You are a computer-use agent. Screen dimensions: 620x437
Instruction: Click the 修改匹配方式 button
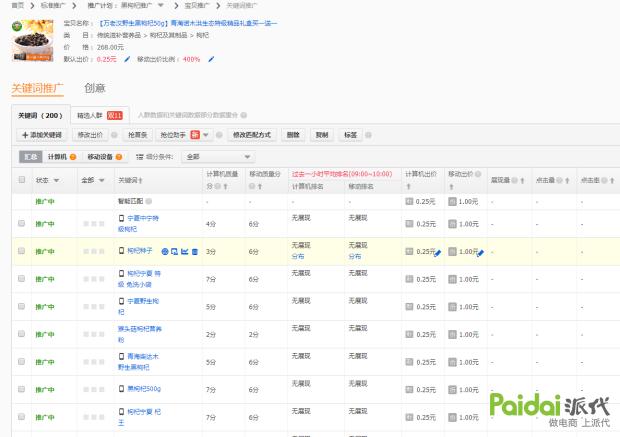coord(252,135)
